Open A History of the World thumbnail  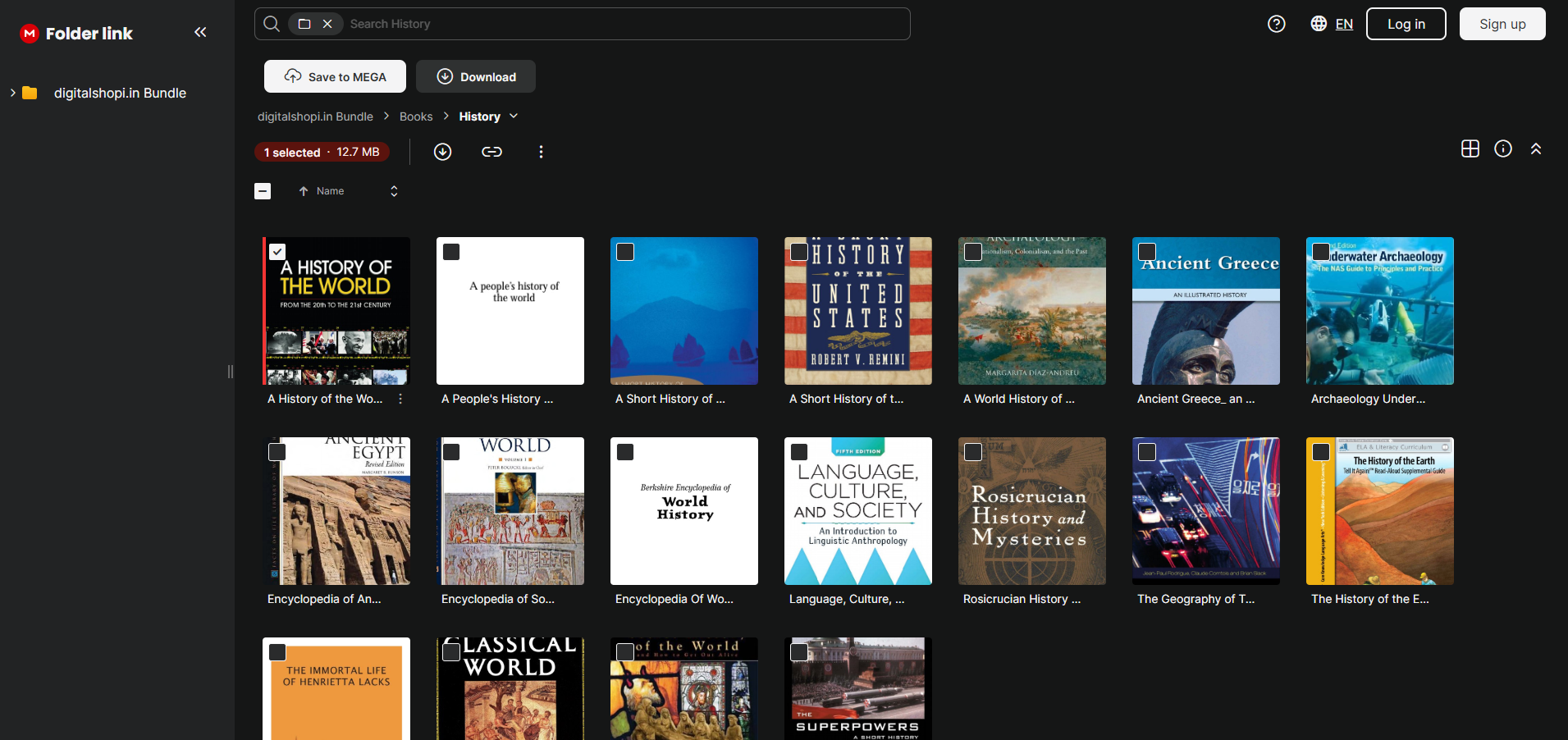click(336, 311)
